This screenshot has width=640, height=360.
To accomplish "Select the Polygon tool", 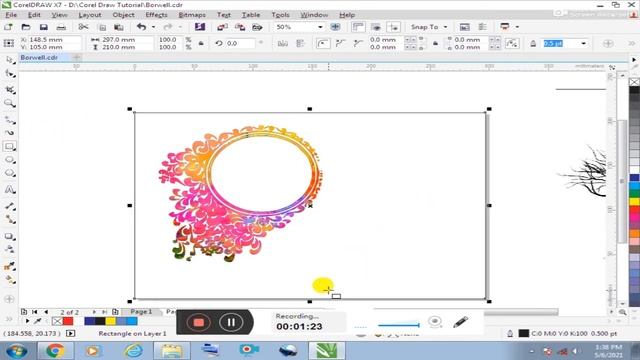I will [10, 173].
